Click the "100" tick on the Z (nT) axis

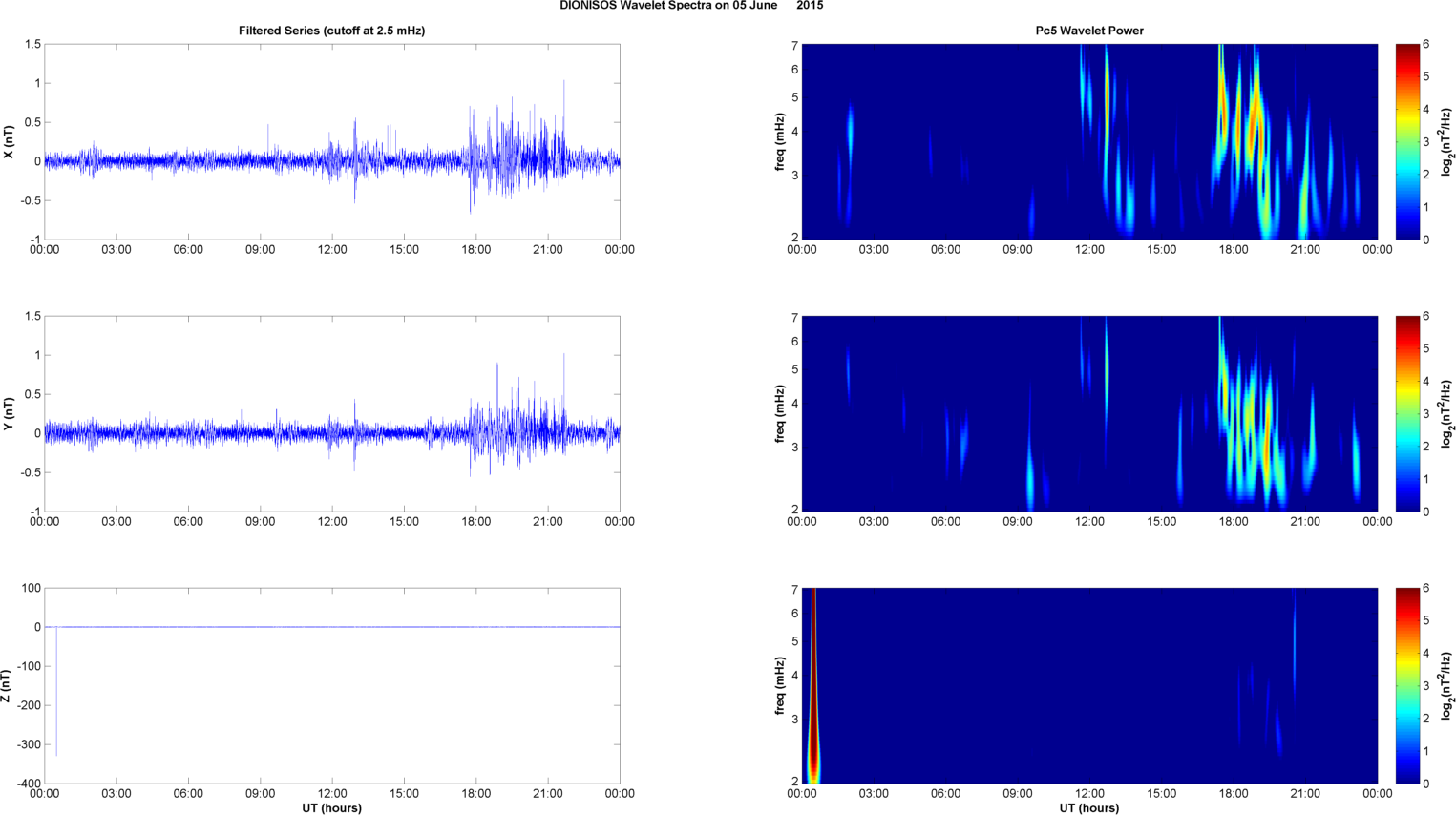(x=32, y=588)
